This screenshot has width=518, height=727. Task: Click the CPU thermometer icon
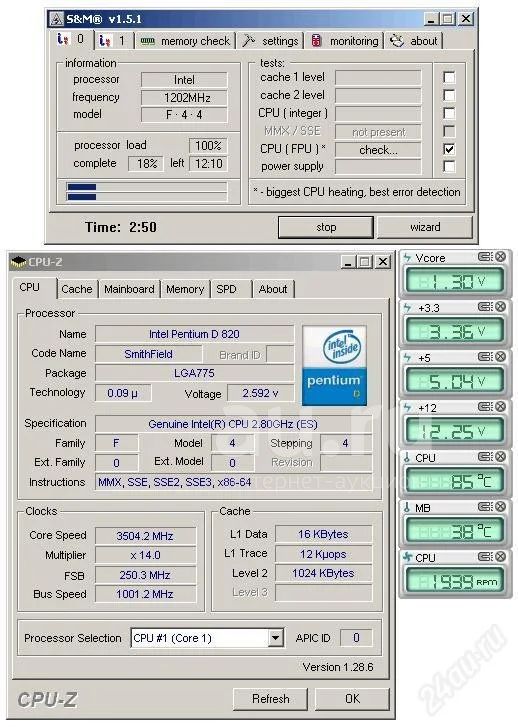click(407, 458)
